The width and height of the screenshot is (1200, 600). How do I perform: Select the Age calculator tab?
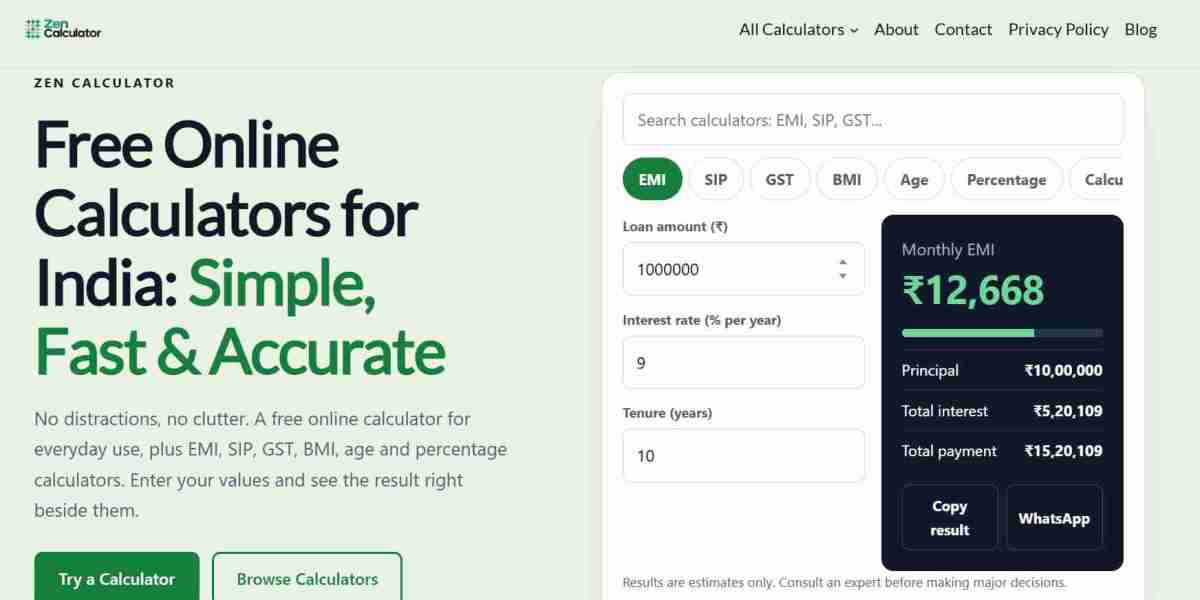pyautogui.click(x=914, y=179)
